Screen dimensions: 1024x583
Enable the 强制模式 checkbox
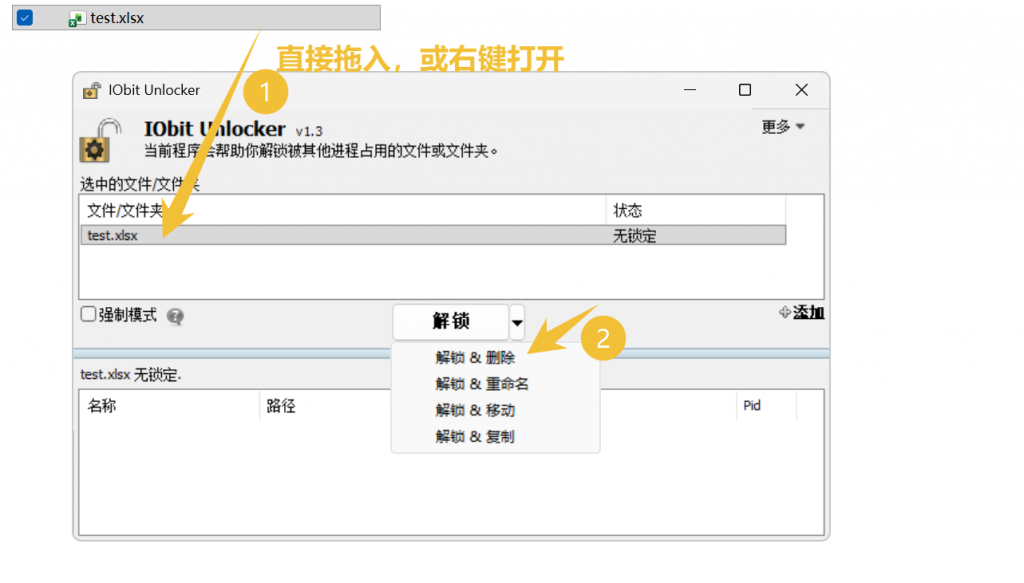tap(88, 314)
